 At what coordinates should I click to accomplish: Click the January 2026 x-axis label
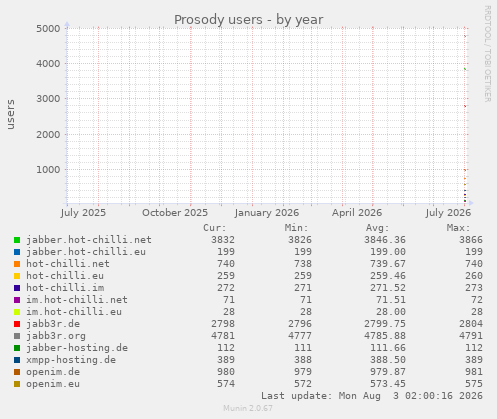tap(267, 213)
